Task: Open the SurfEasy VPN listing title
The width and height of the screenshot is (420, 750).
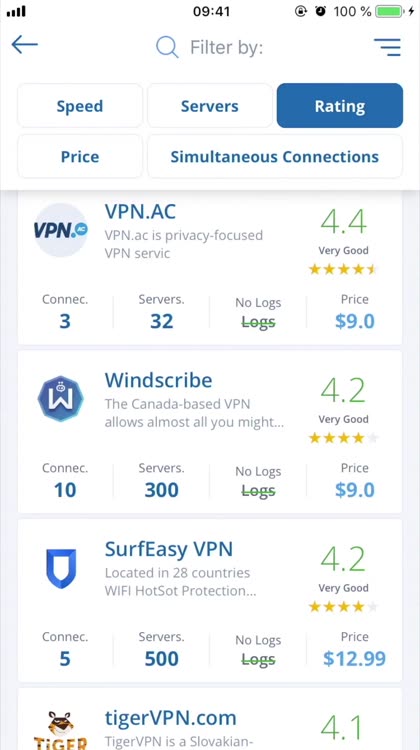Action: tap(169, 549)
